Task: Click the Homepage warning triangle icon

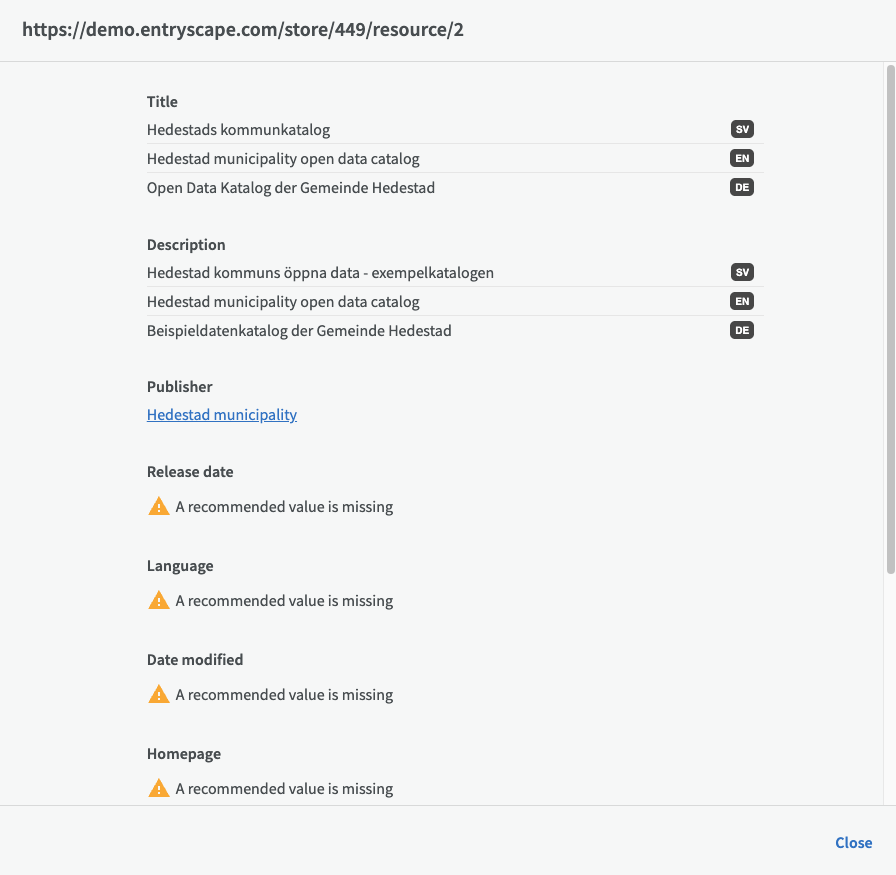Action: (158, 788)
